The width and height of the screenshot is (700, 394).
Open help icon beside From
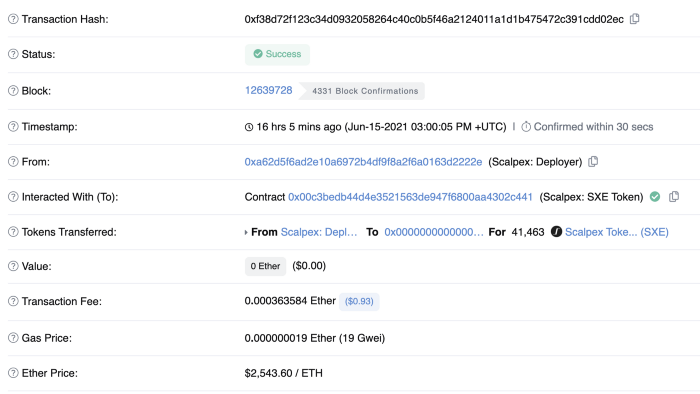click(13, 162)
